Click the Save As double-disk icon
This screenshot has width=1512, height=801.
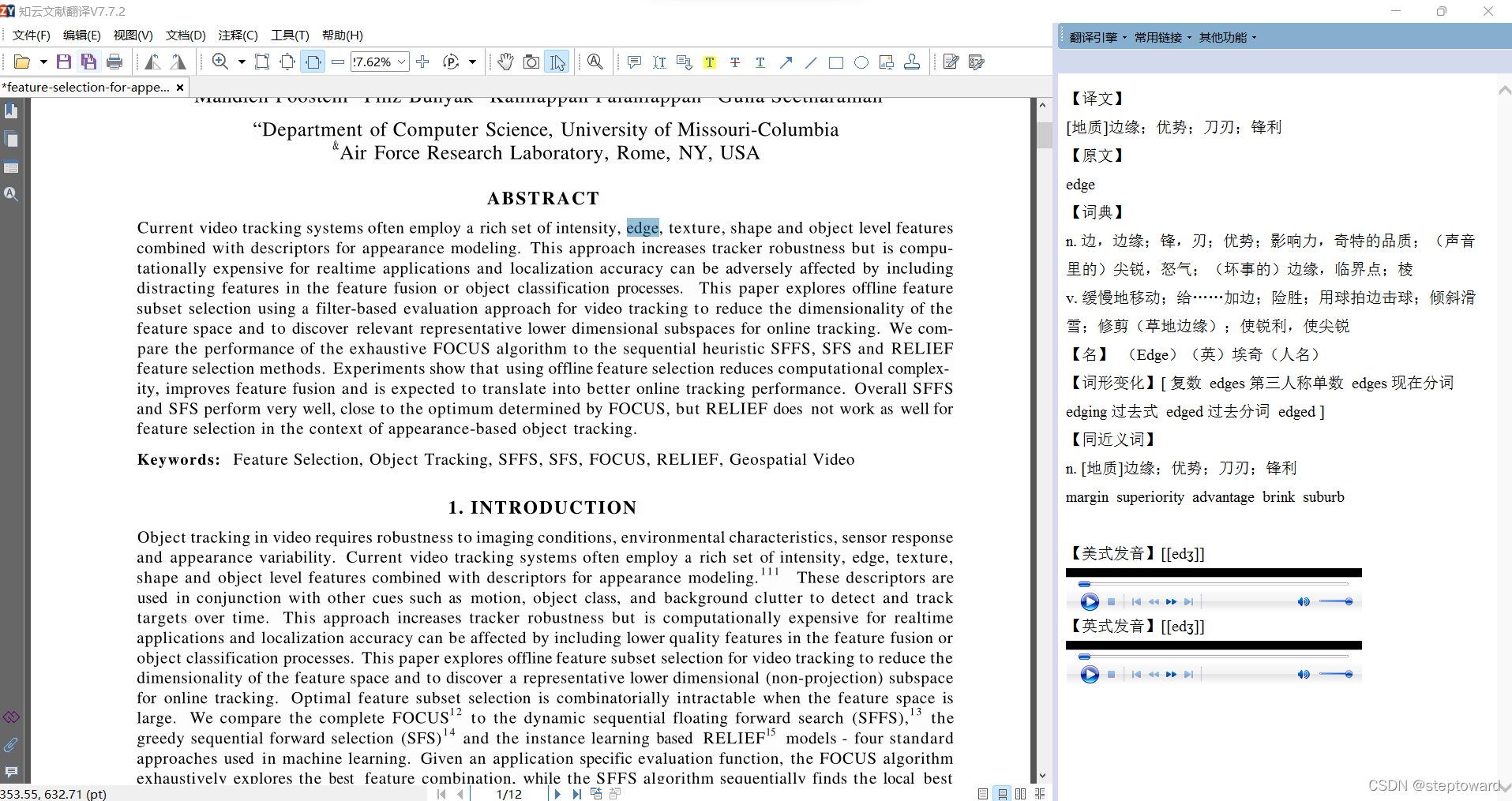[89, 62]
